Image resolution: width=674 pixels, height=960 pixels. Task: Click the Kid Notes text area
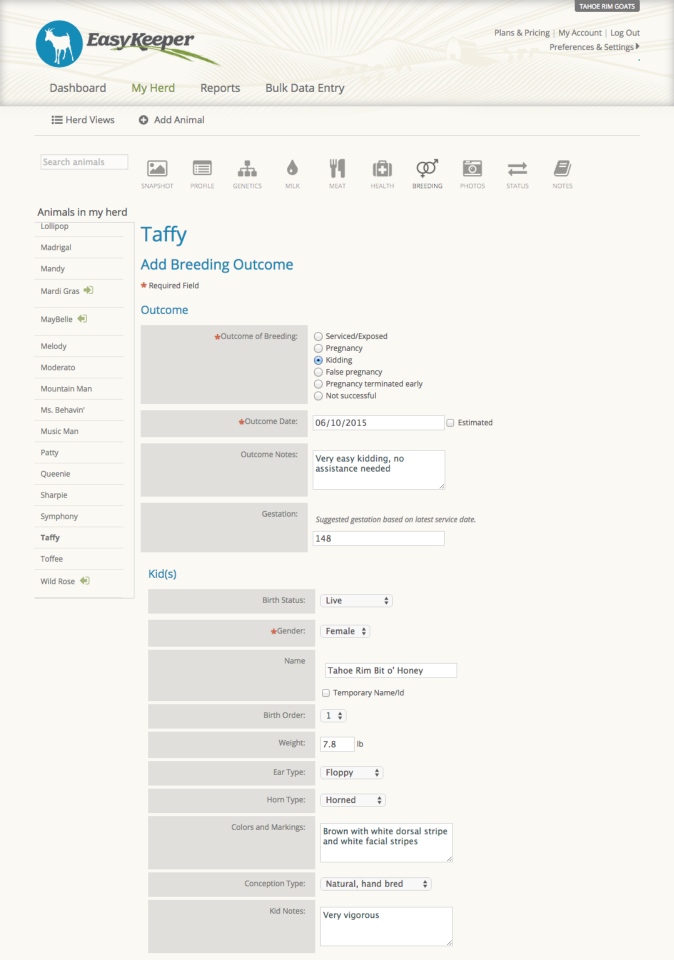point(386,926)
